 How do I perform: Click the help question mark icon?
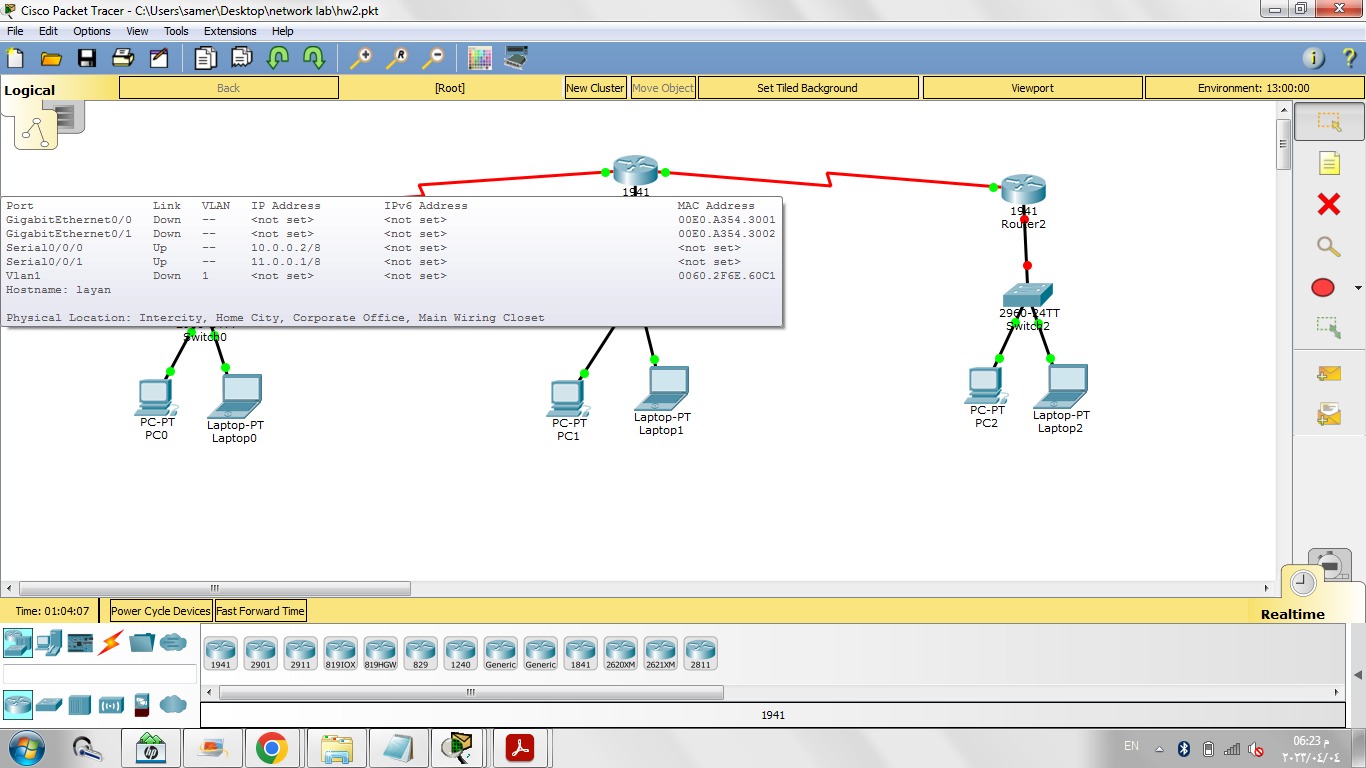[x=1350, y=58]
